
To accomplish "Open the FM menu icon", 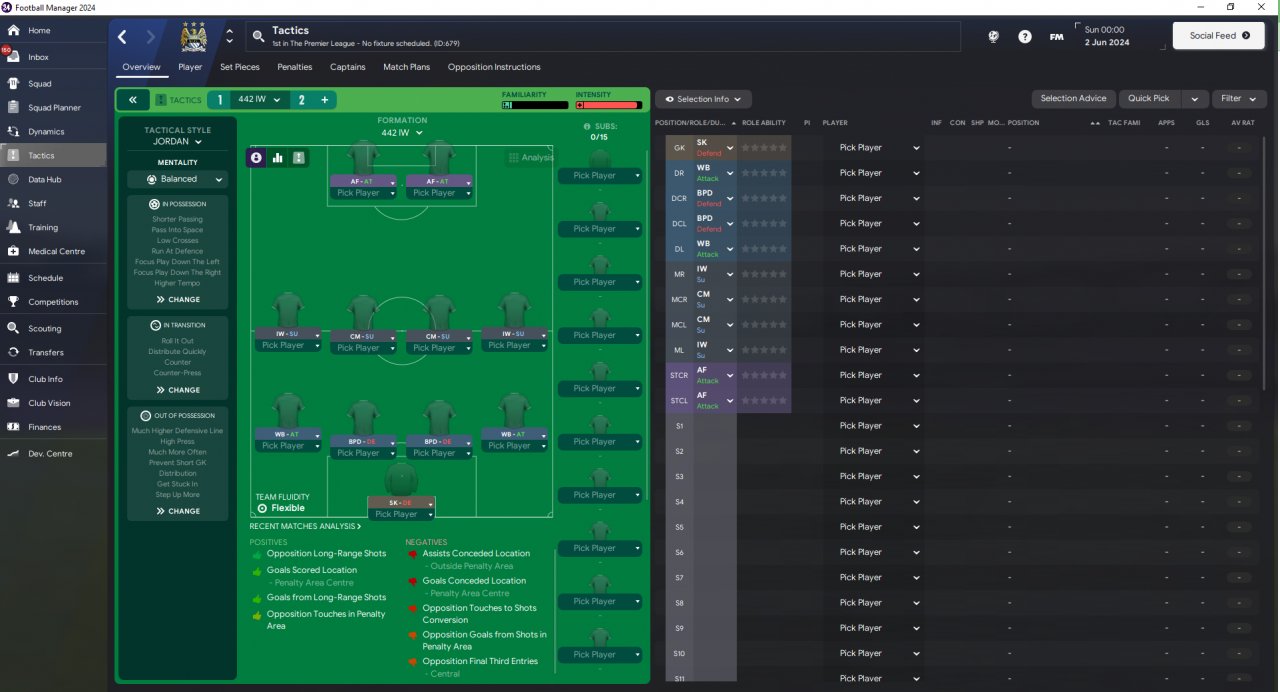I will tap(1057, 36).
